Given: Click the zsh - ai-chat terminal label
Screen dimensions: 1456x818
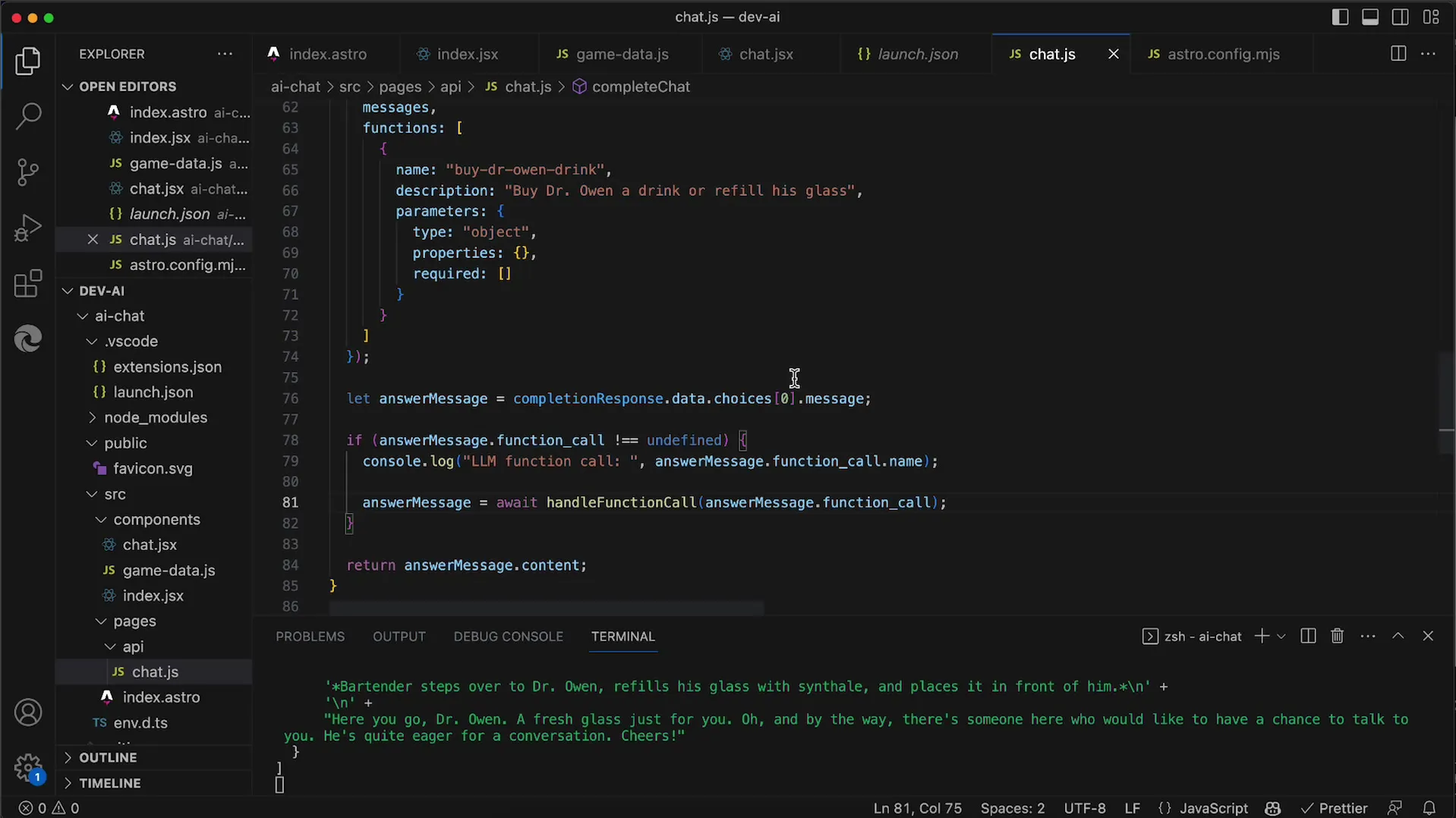Looking at the screenshot, I should tap(1192, 636).
